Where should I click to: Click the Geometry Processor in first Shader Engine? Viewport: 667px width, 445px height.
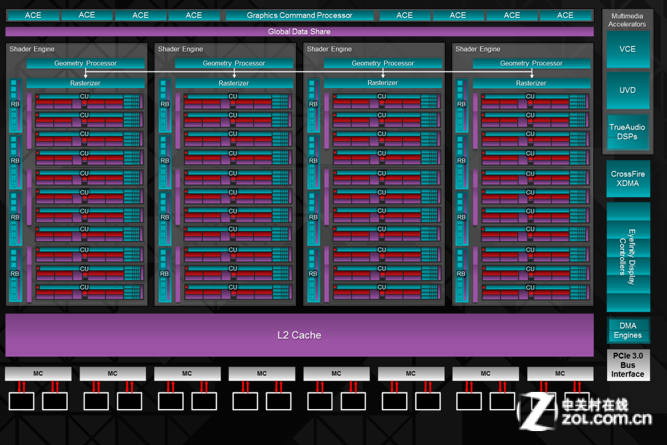coord(85,64)
